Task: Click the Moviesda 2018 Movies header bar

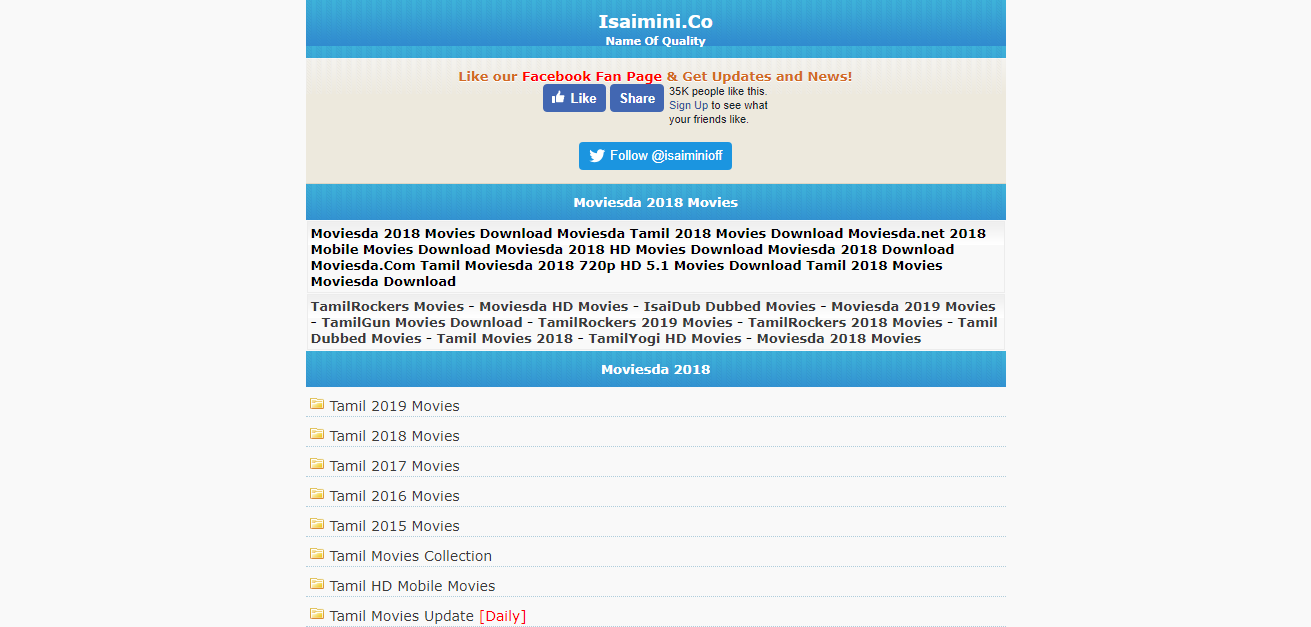Action: (x=656, y=202)
